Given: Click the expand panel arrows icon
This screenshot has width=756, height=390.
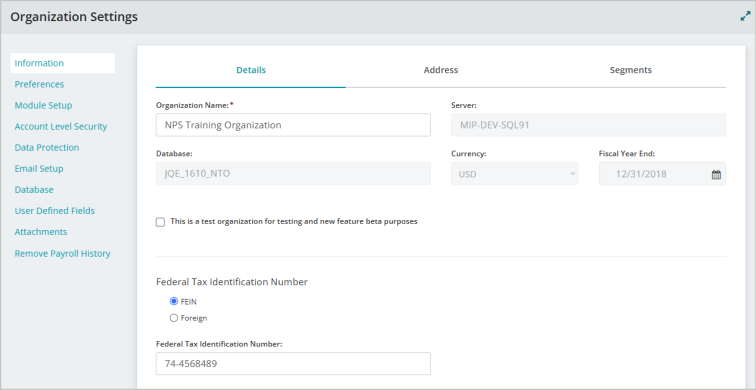Looking at the screenshot, I should click(745, 16).
